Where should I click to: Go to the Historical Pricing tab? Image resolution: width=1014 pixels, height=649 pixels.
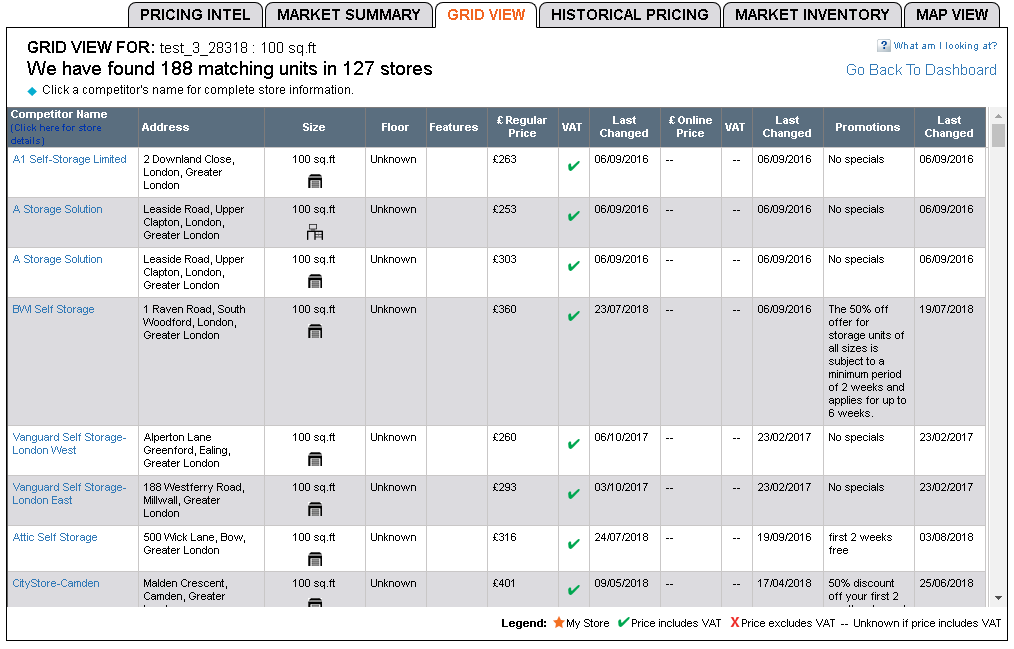(630, 15)
